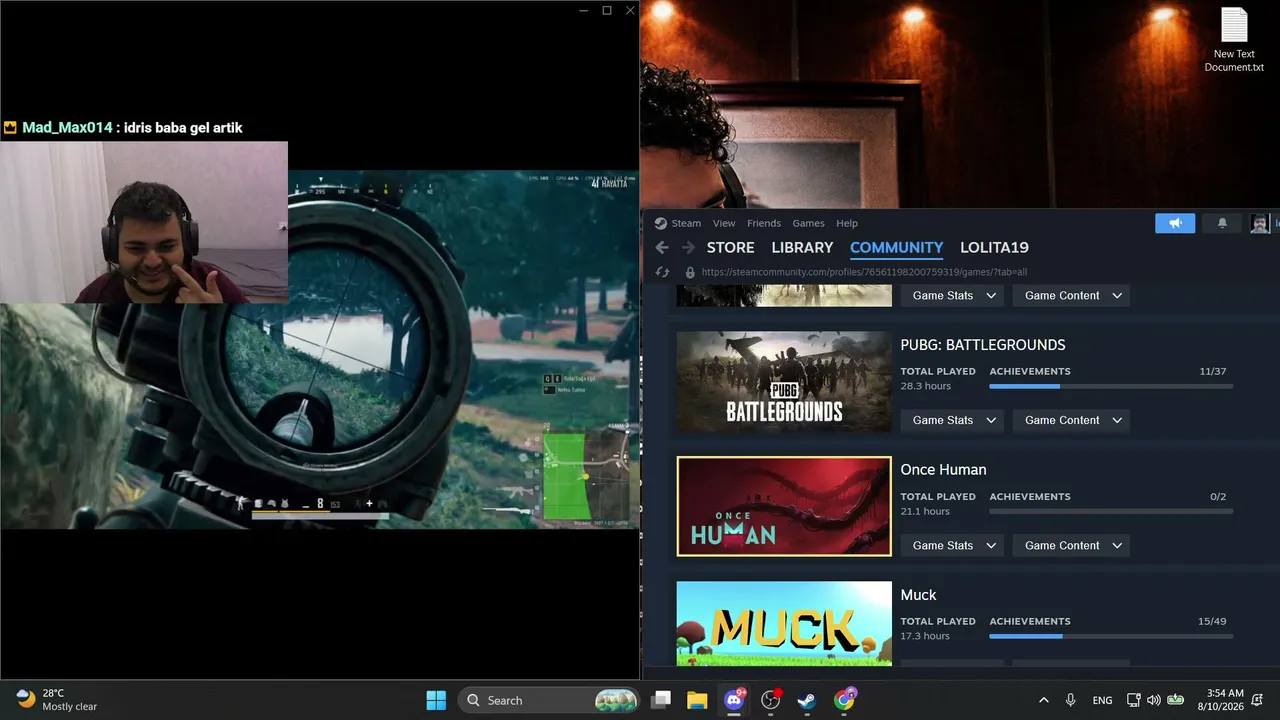
Task: Click the PUBG achievements progress bar
Action: pos(1111,386)
